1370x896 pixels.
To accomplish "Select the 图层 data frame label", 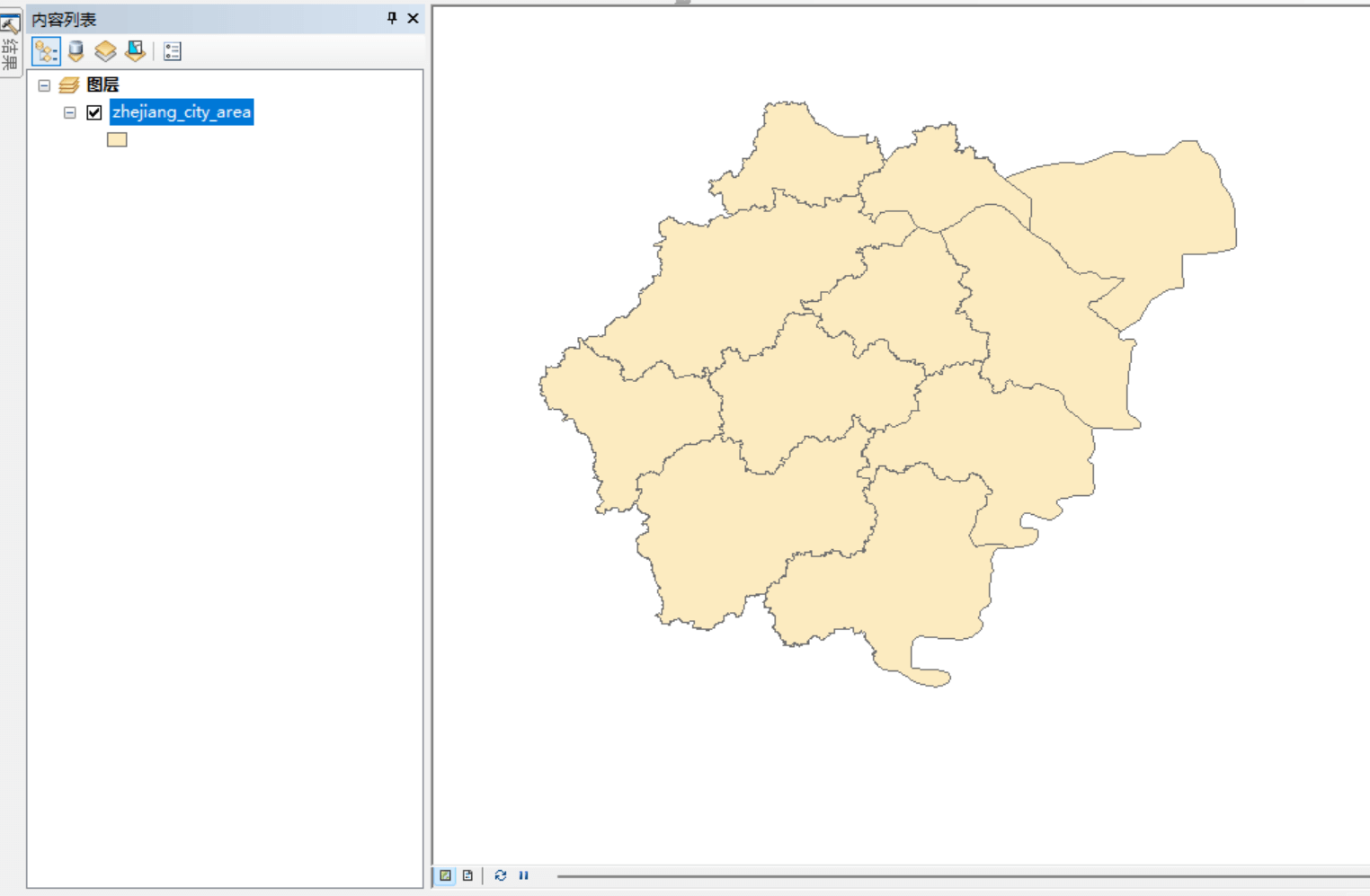I will click(102, 84).
